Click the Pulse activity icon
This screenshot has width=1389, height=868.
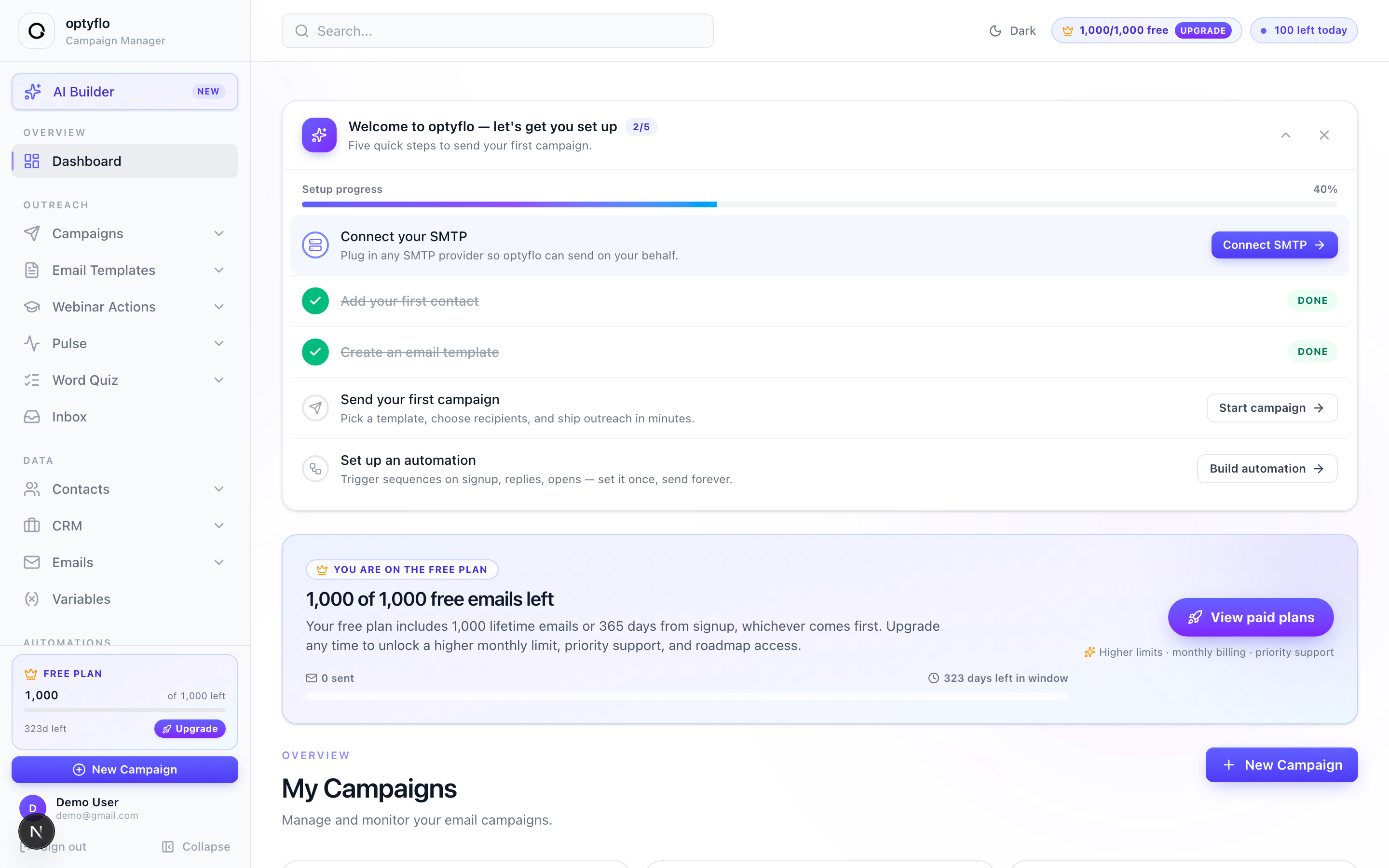pyautogui.click(x=32, y=343)
